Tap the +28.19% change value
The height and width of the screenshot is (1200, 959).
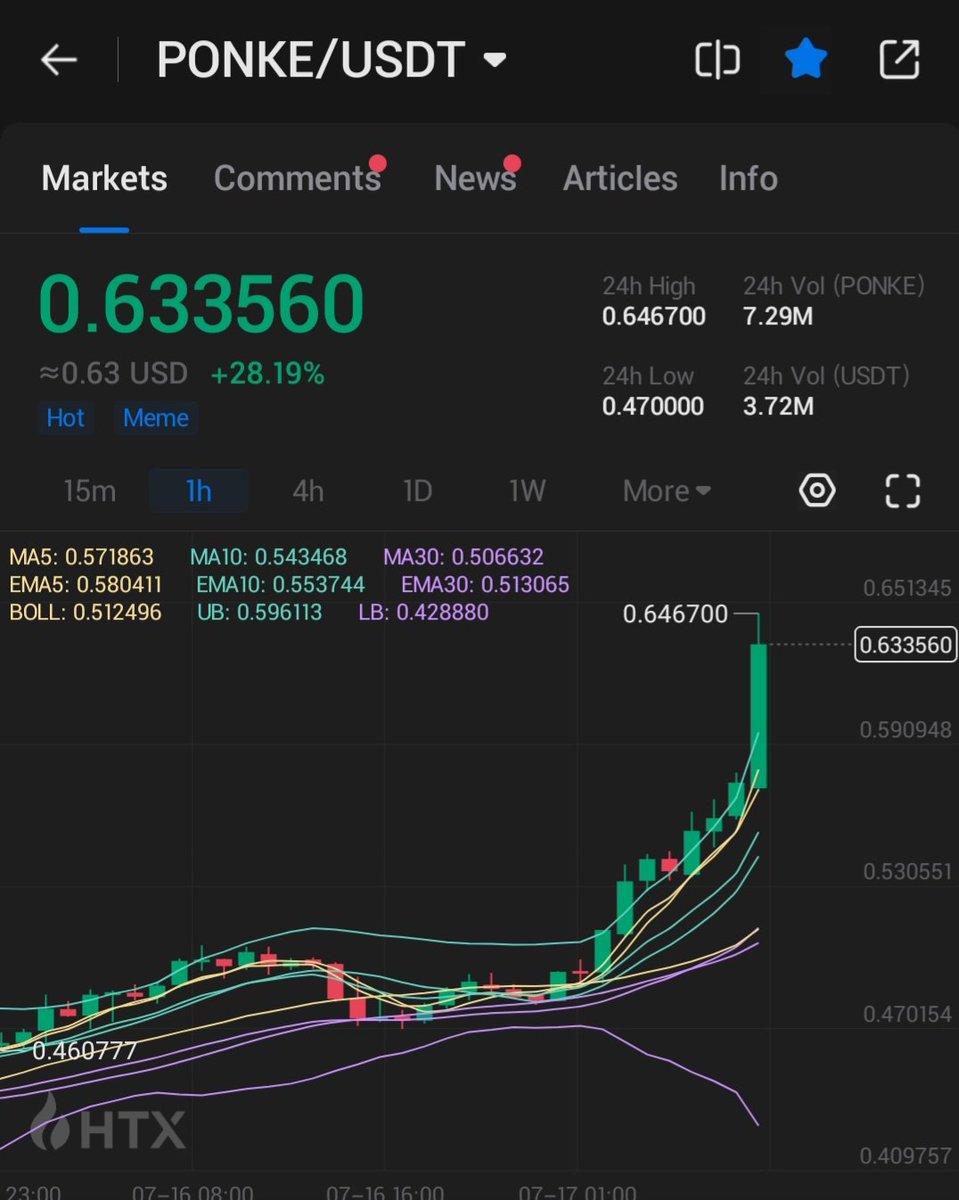(x=267, y=375)
